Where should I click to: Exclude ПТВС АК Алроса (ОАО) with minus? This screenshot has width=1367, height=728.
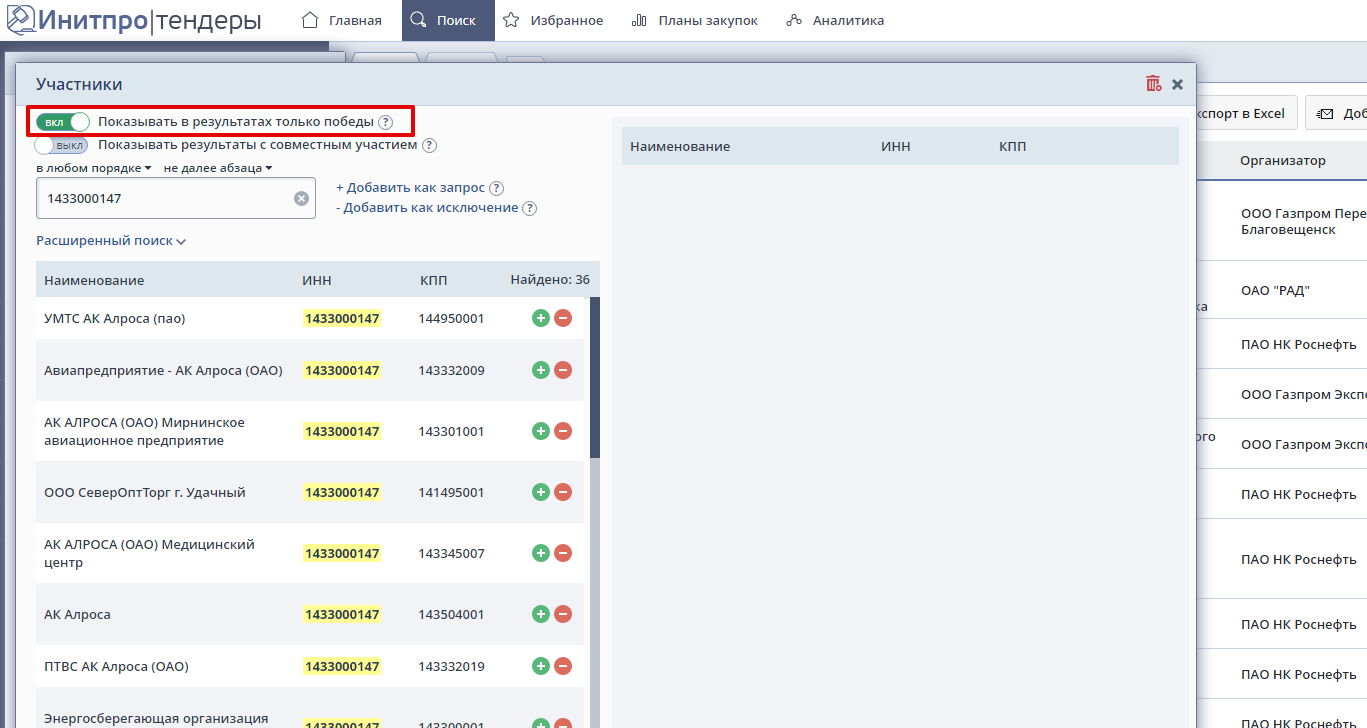coord(563,666)
